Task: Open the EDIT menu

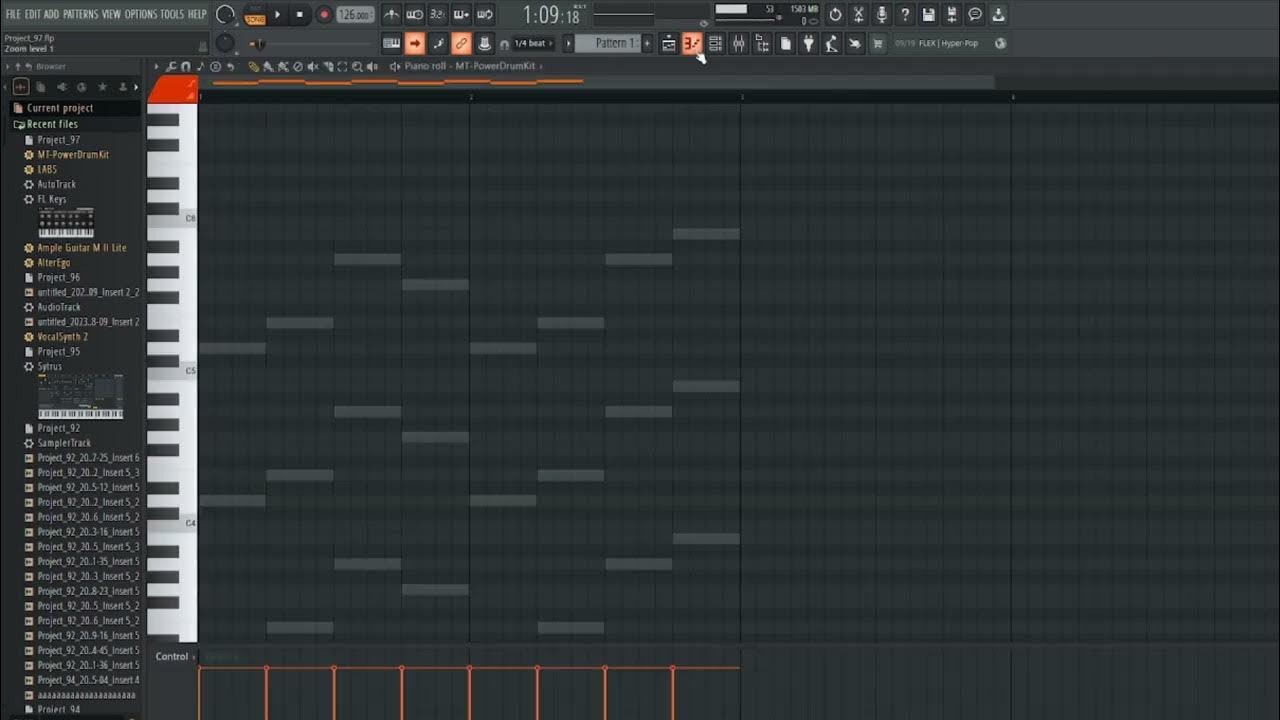Action: [x=33, y=14]
